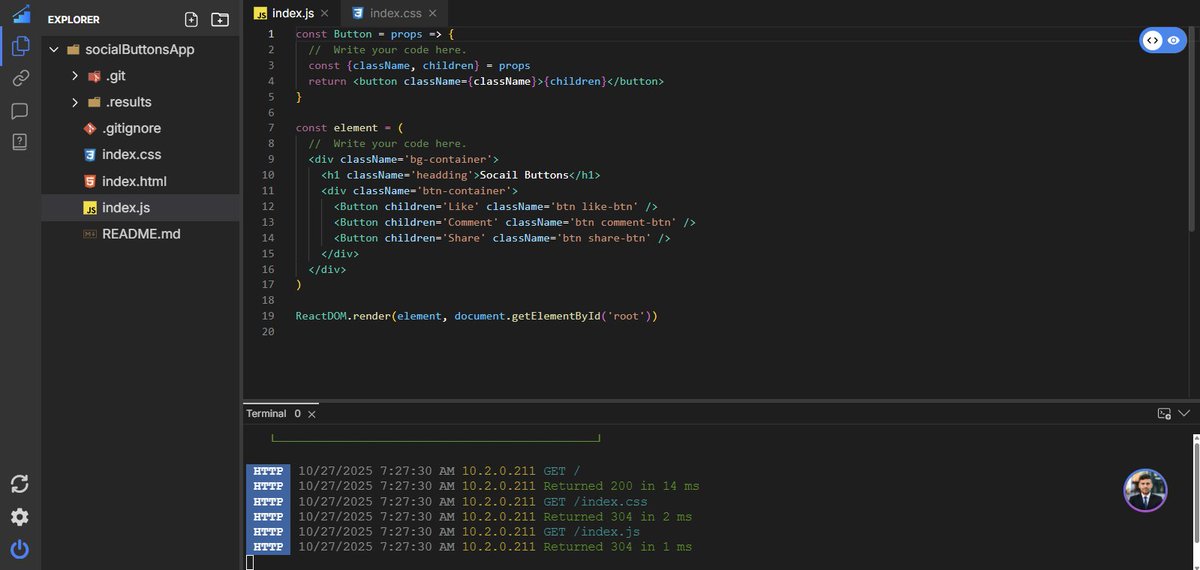This screenshot has width=1200, height=570.
Task: Click 'GET /index.js' in terminal log
Action: 591,532
